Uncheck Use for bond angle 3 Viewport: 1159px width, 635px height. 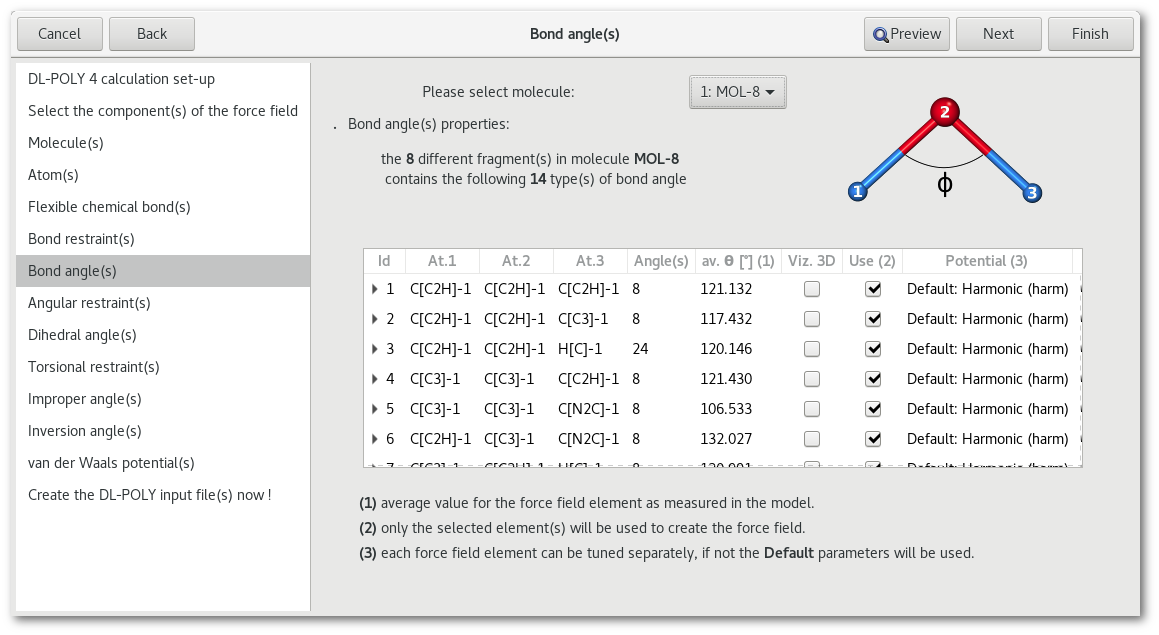click(873, 349)
